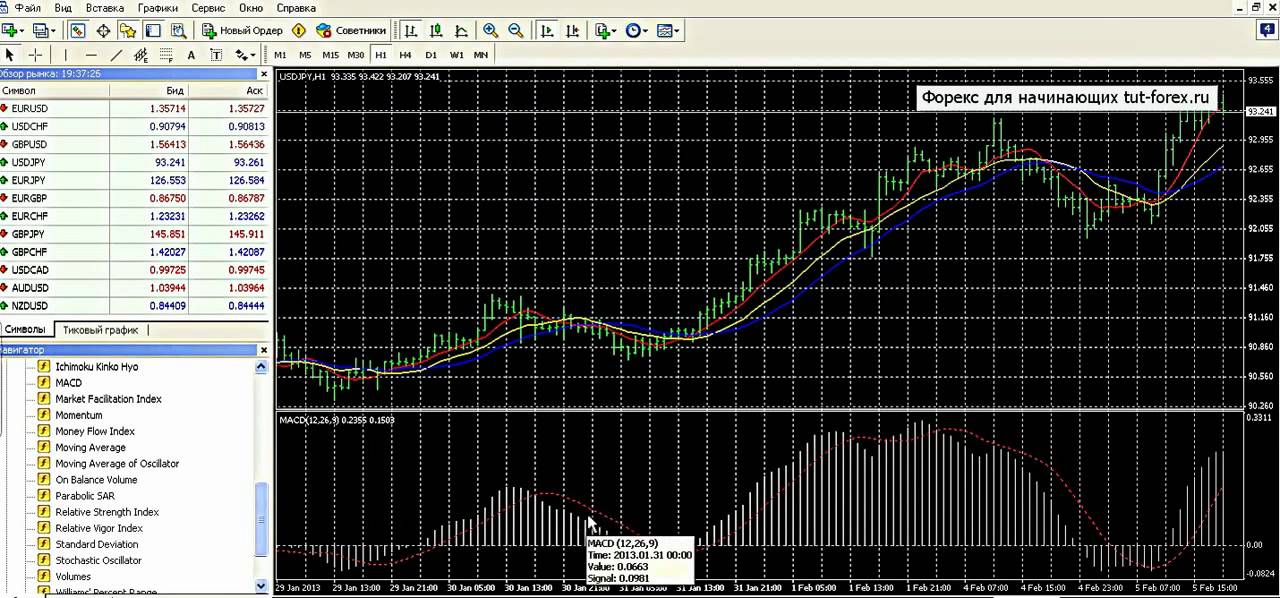Switch timeframe to M30
The image size is (1280, 598).
click(355, 55)
